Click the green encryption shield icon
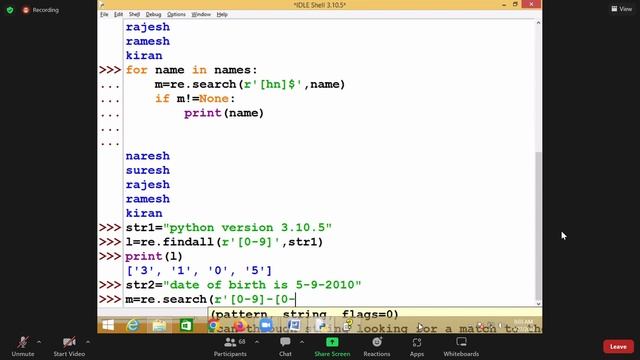The width and height of the screenshot is (640, 360). (10, 10)
